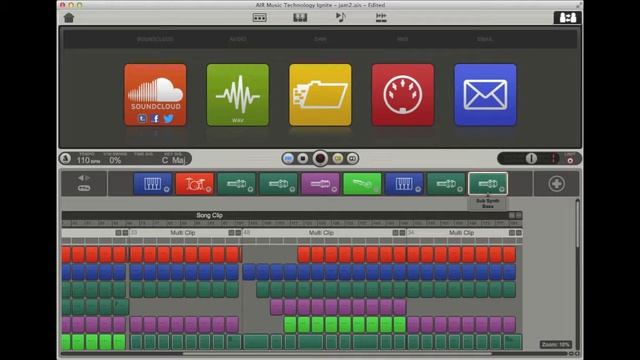640x360 pixels.
Task: Click the rightmost button on Multi Clip 48
Action: pos(402,233)
